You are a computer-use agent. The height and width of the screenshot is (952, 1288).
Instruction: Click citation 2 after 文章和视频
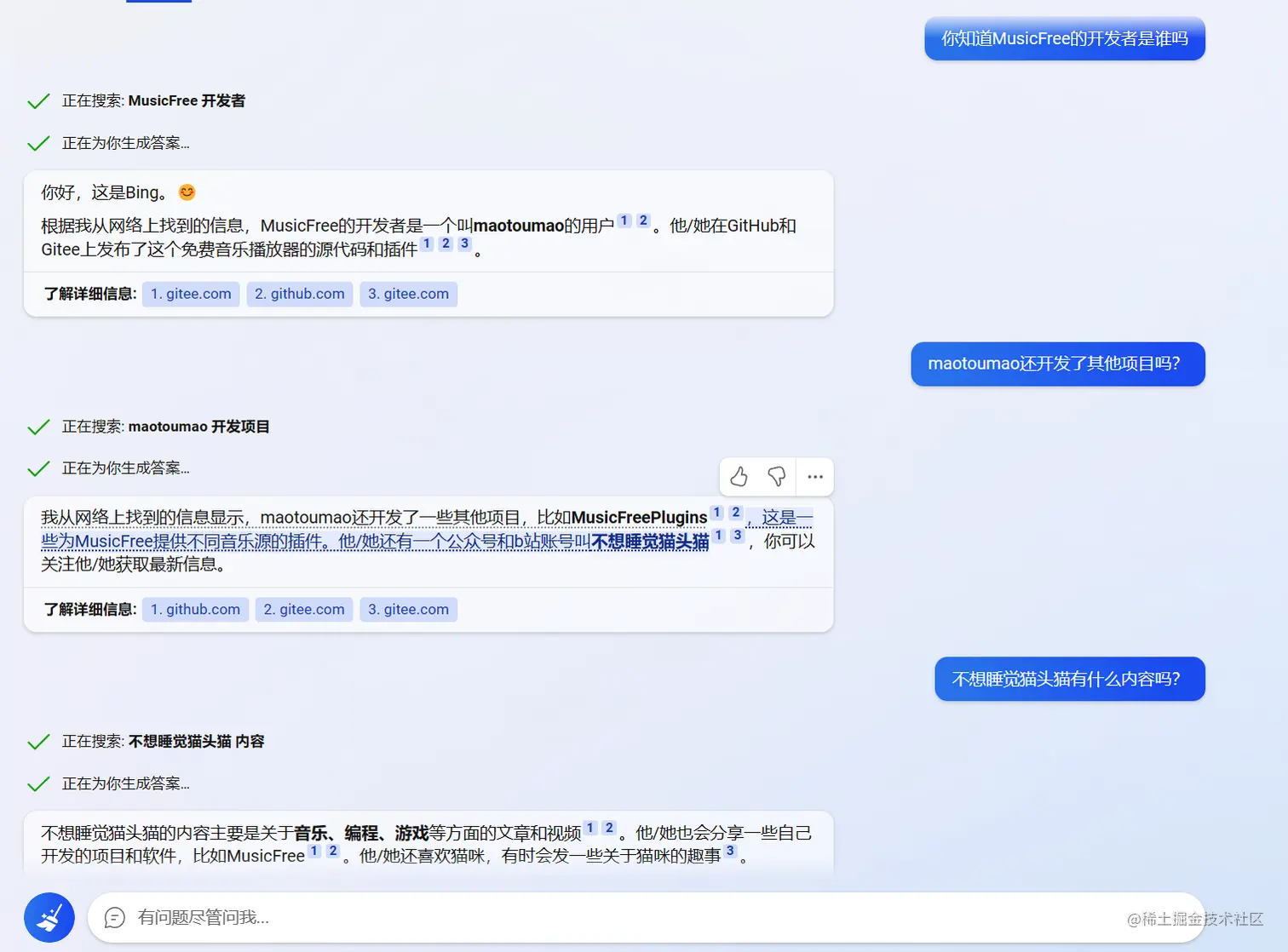[609, 828]
